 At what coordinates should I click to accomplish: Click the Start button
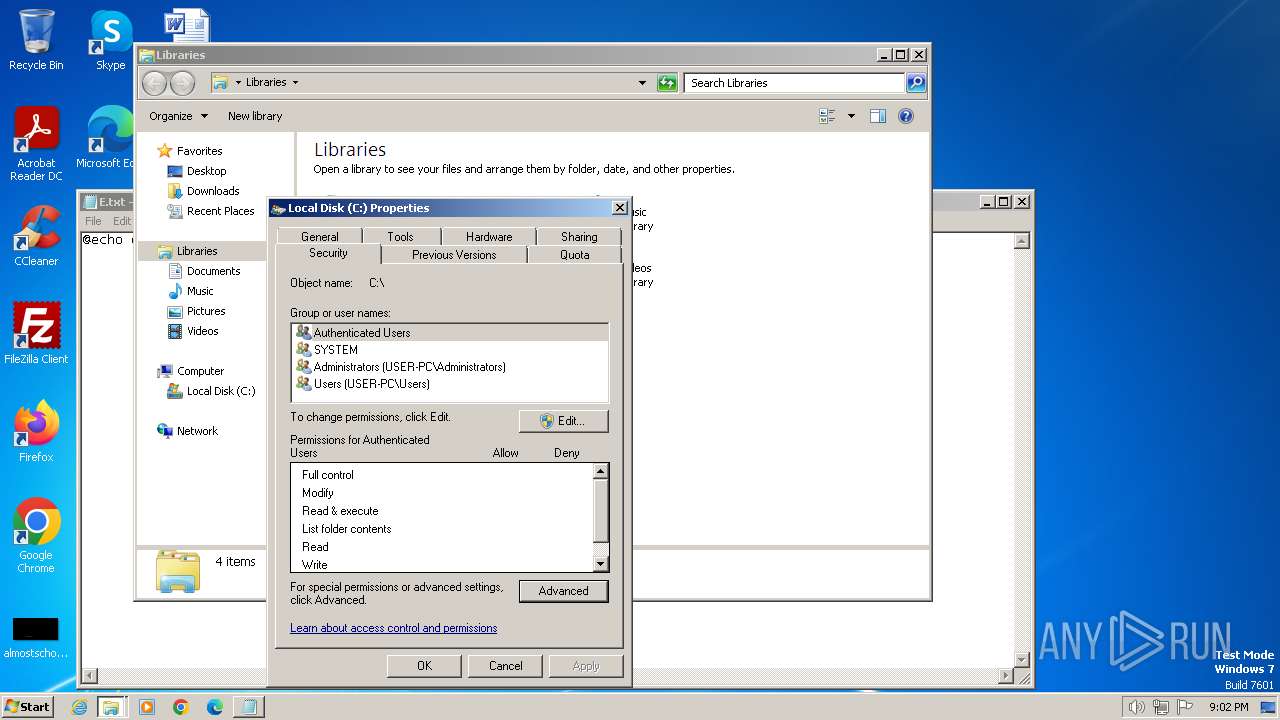point(27,706)
